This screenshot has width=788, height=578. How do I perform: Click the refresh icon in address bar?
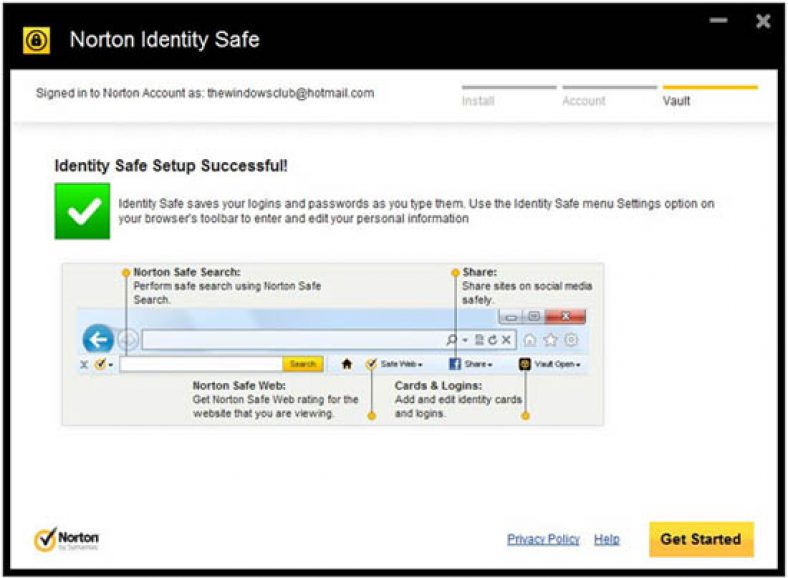pyautogui.click(x=492, y=340)
